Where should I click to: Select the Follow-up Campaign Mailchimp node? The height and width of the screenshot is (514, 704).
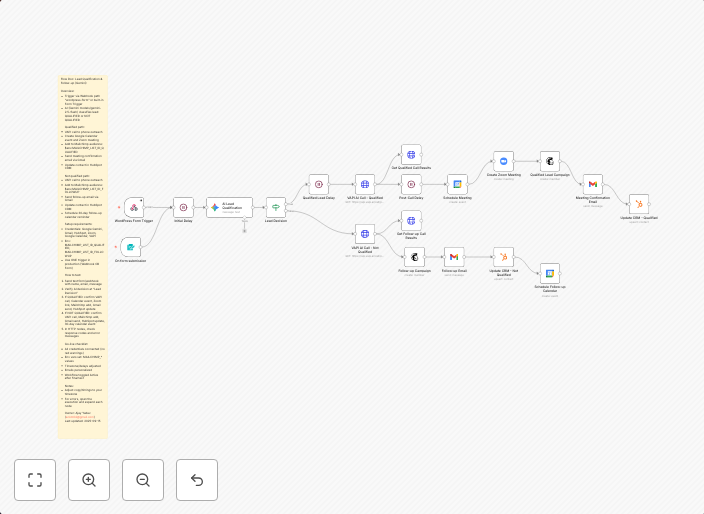(414, 257)
